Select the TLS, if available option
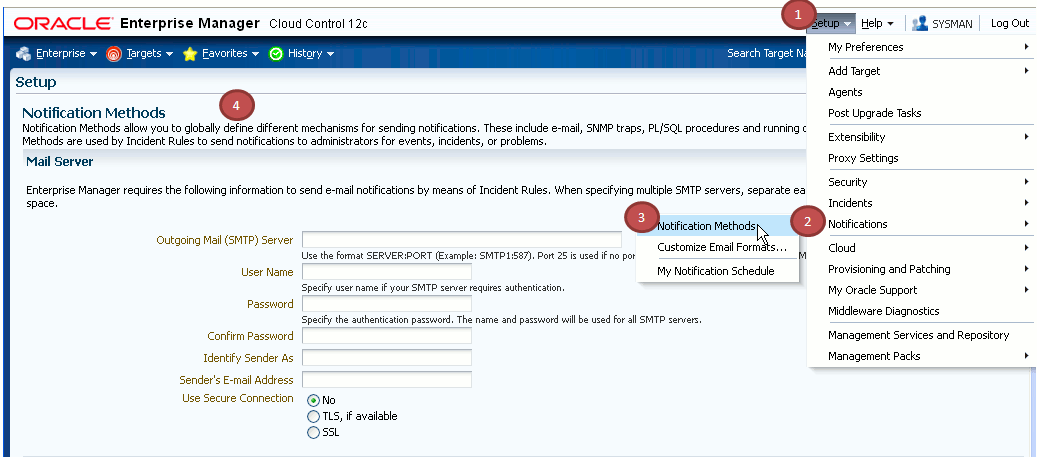This screenshot has height=457, width=1037. click(x=313, y=416)
